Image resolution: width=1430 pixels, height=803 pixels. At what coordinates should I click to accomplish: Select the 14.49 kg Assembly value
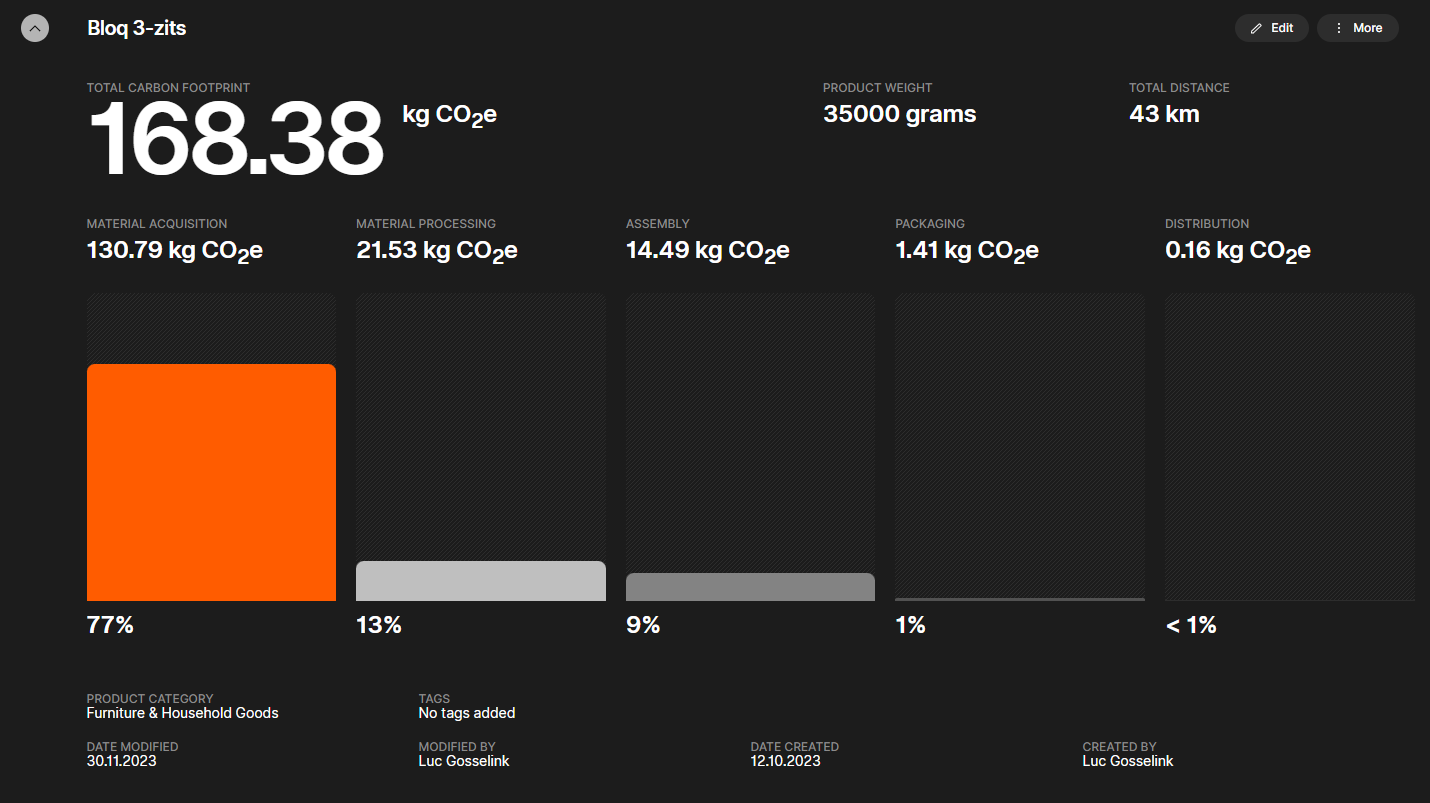click(x=707, y=250)
